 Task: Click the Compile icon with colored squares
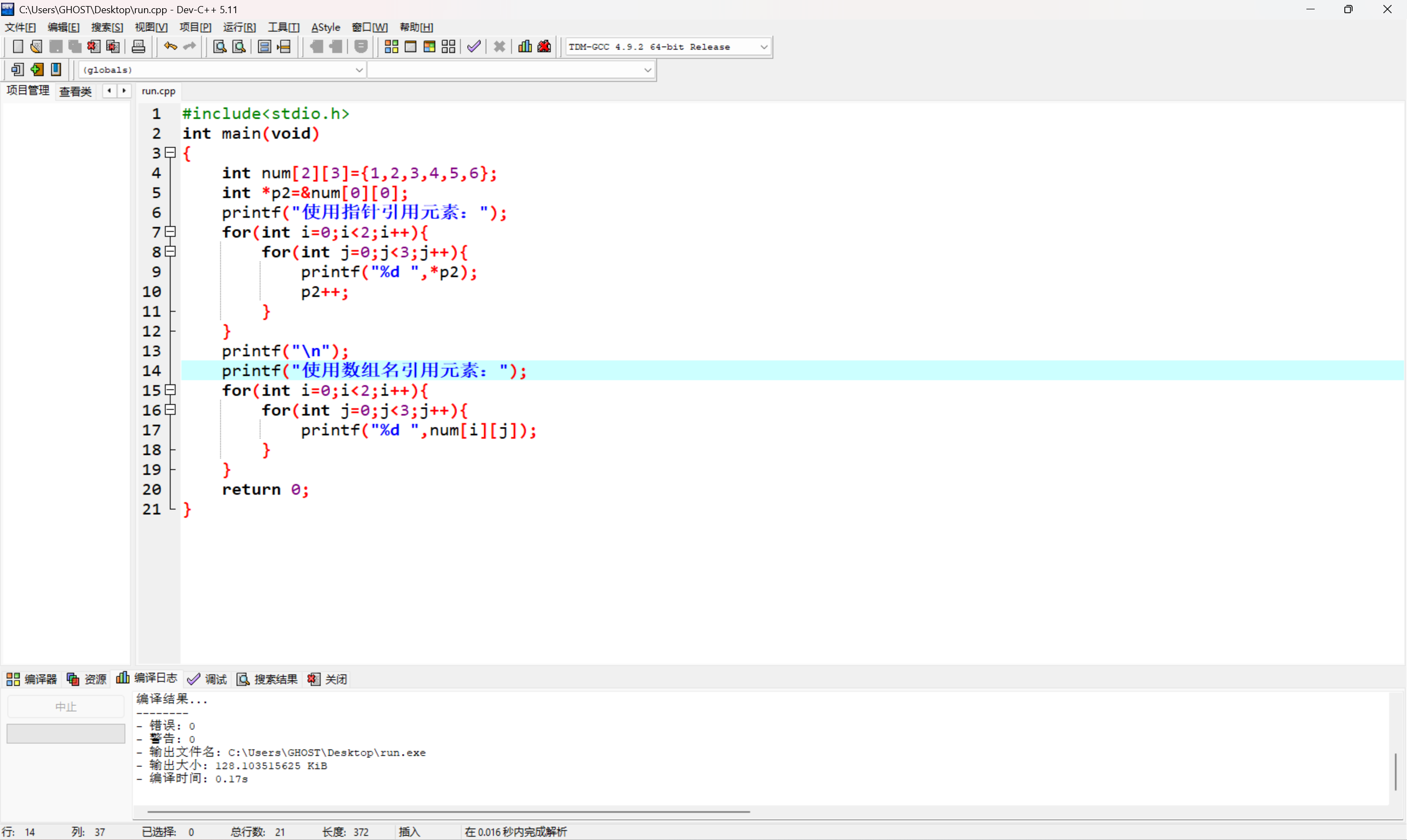(x=391, y=47)
